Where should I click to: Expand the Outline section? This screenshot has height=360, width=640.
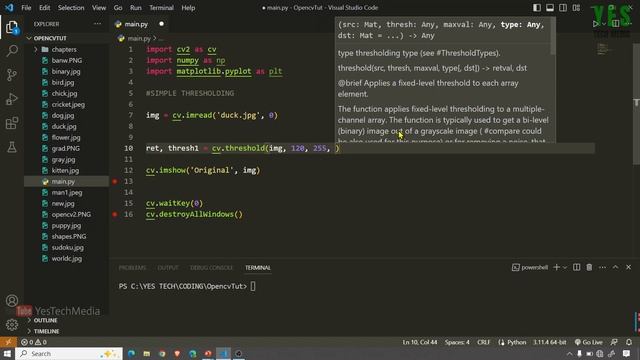click(45, 320)
